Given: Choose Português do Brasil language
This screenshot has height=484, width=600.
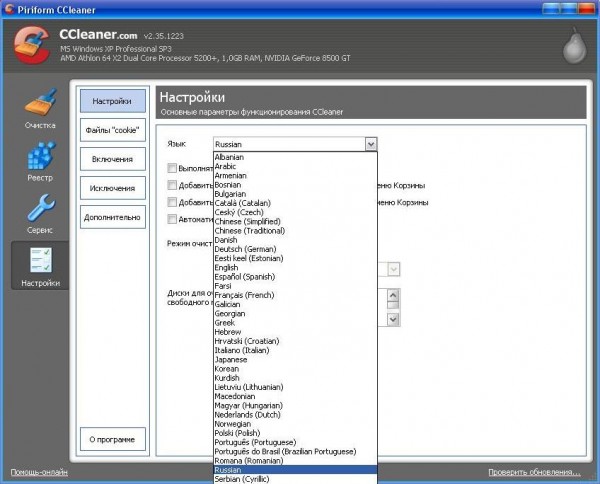Looking at the screenshot, I should (x=295, y=451).
